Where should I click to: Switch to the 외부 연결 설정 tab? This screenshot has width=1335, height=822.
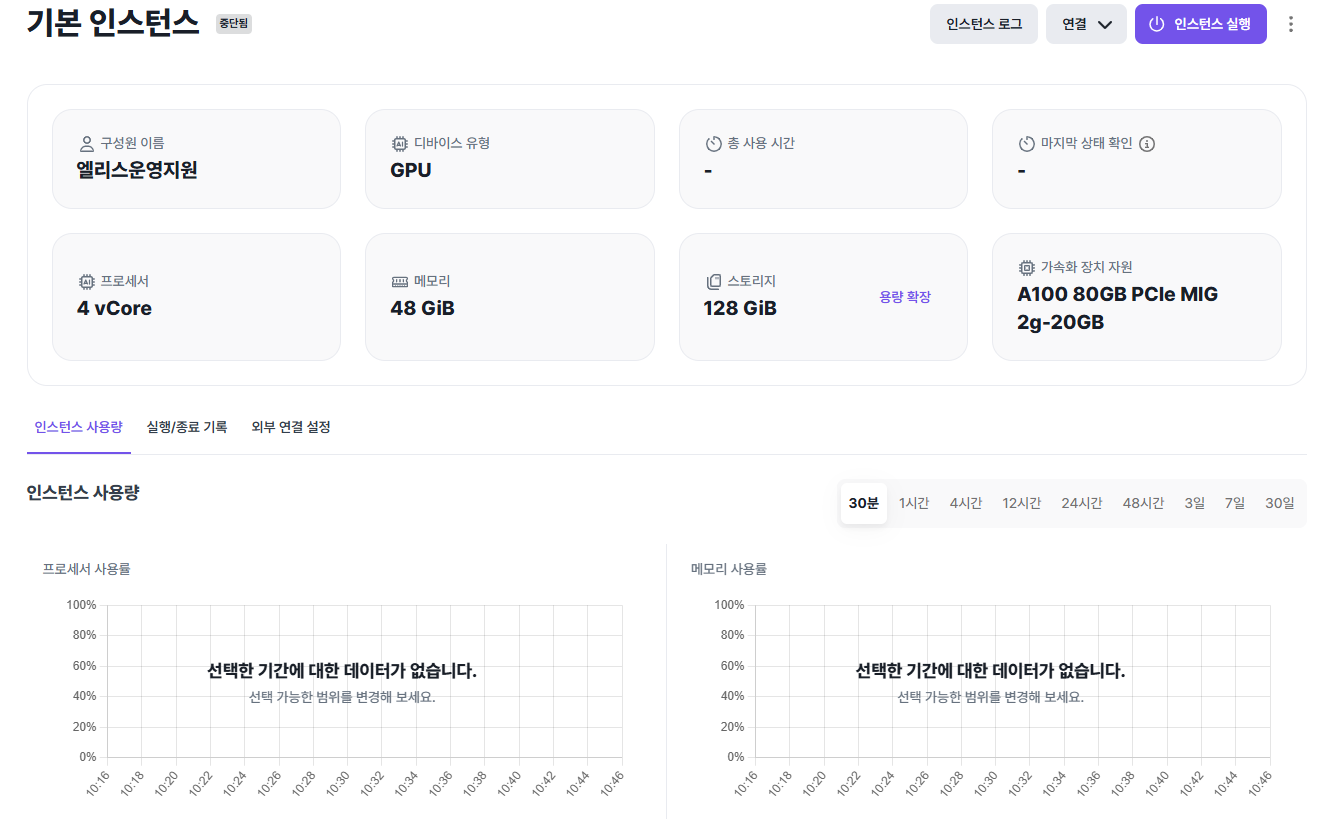point(291,427)
